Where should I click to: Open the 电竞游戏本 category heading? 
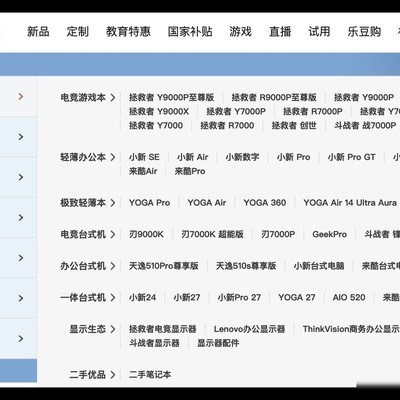[x=83, y=98]
